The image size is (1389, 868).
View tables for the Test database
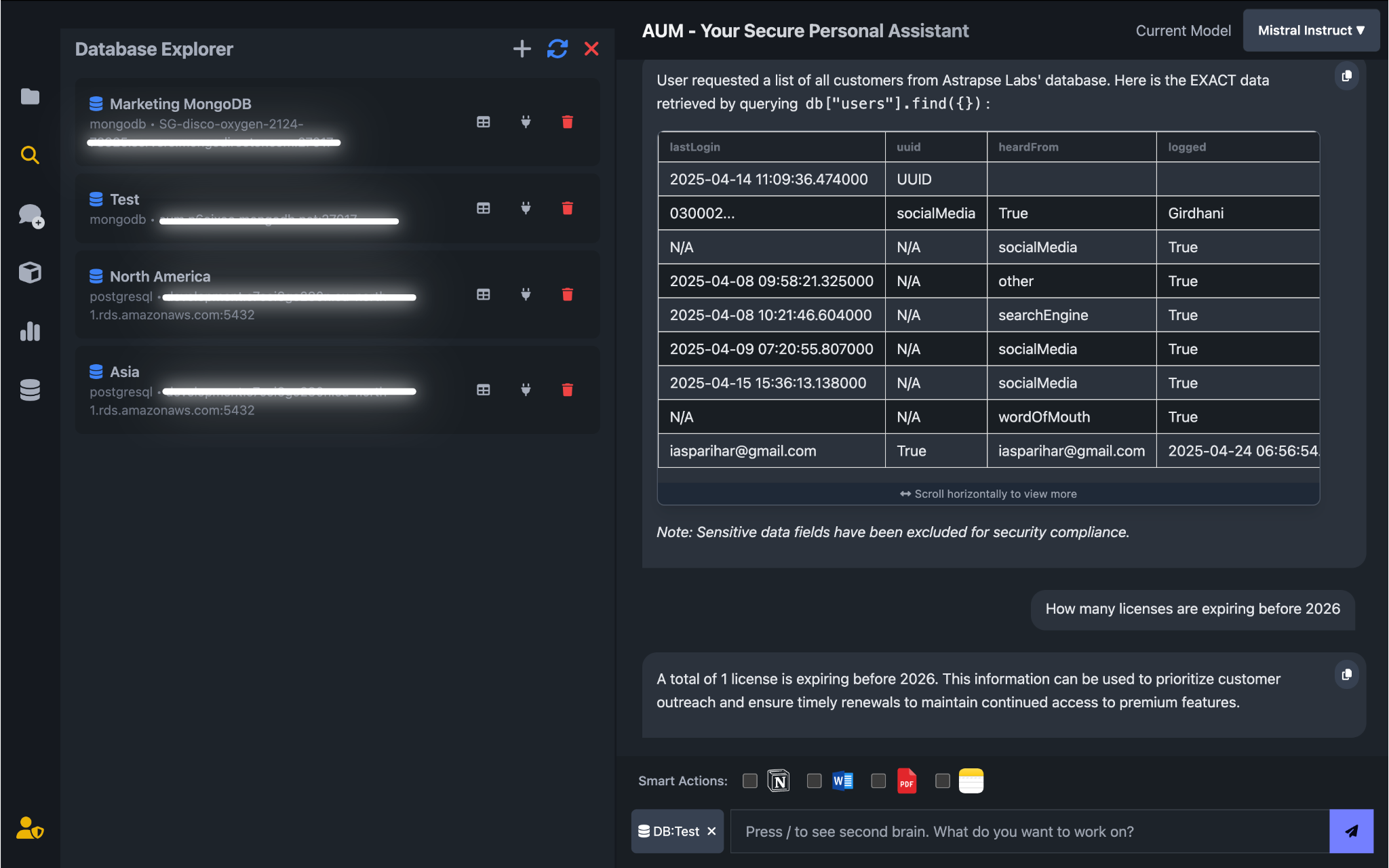tap(483, 208)
